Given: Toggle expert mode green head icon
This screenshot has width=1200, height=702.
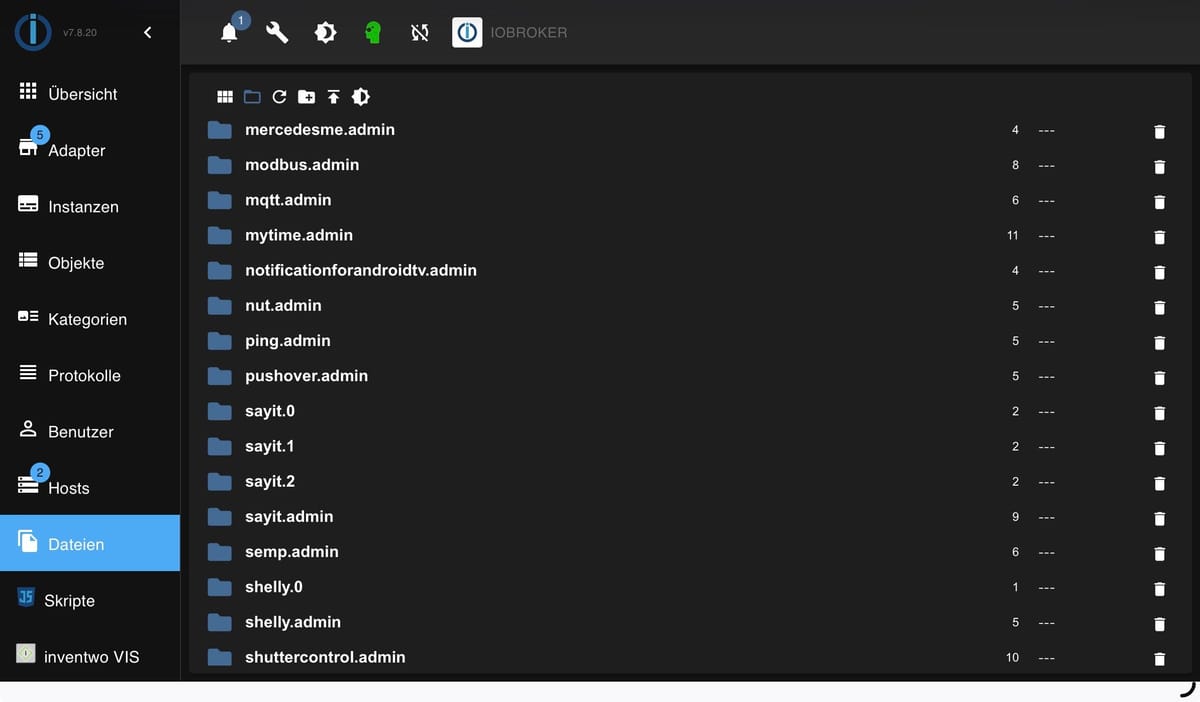Looking at the screenshot, I should [x=373, y=33].
